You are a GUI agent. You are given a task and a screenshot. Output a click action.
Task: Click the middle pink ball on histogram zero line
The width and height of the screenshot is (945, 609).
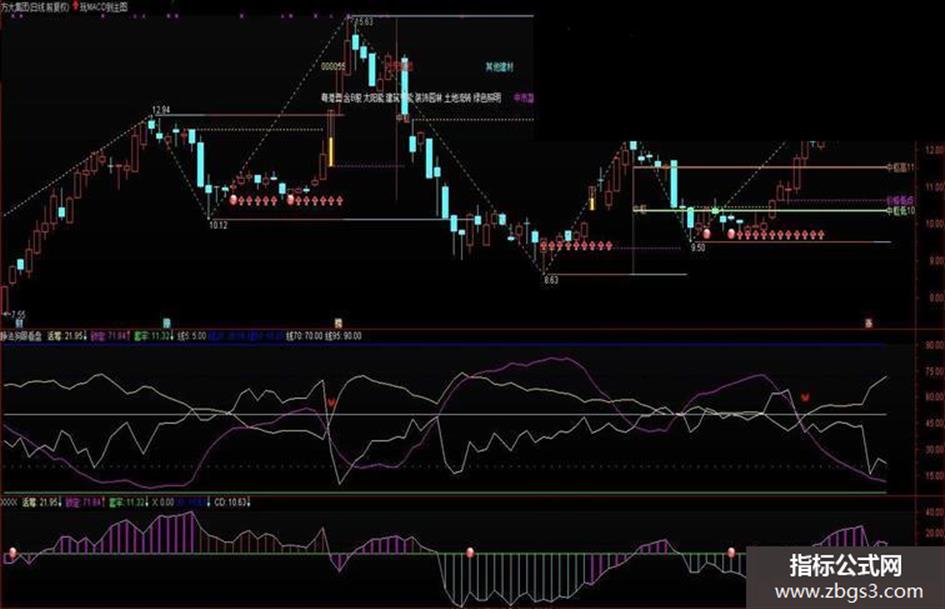(471, 552)
